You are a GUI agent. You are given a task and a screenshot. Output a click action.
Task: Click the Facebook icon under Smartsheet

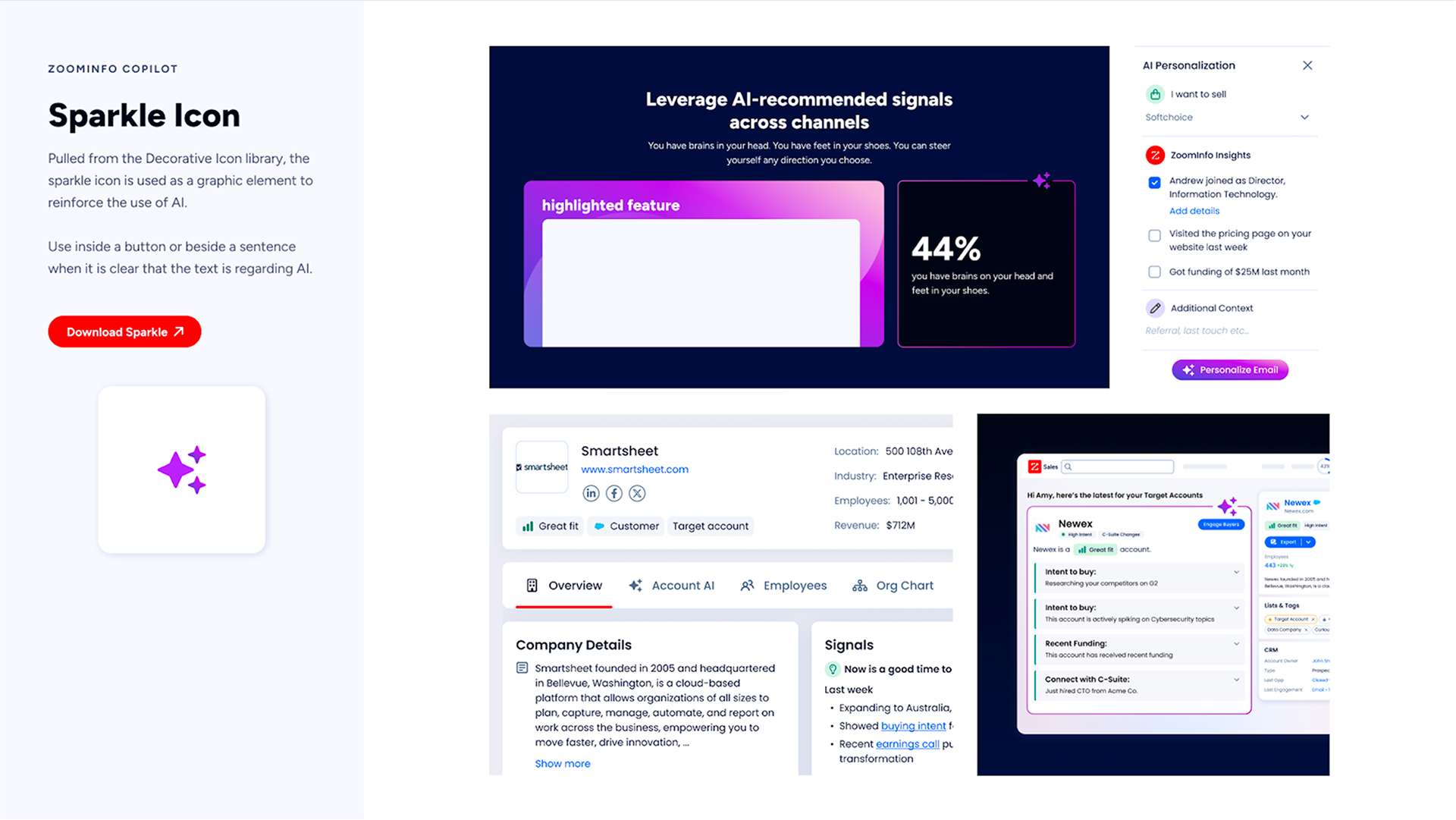pyautogui.click(x=614, y=494)
